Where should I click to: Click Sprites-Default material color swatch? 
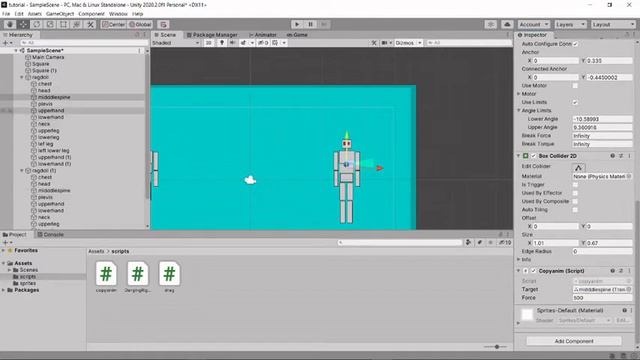(x=527, y=315)
